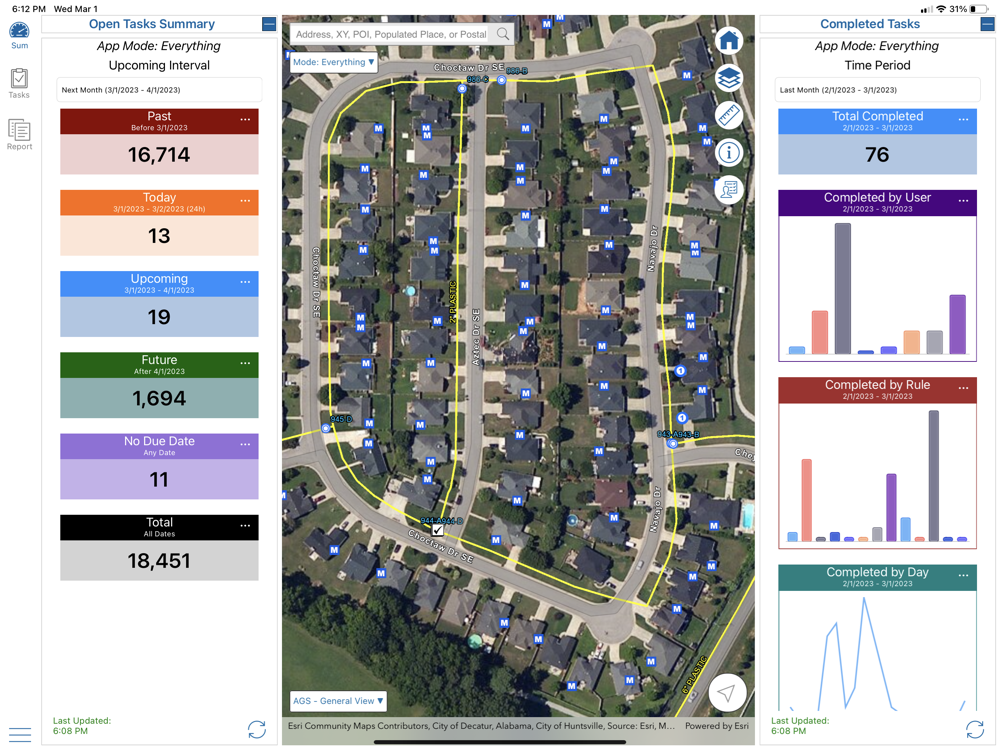Screen dimensions: 1000x750
Task: Open the No Due Date card ellipsis
Action: 245,444
